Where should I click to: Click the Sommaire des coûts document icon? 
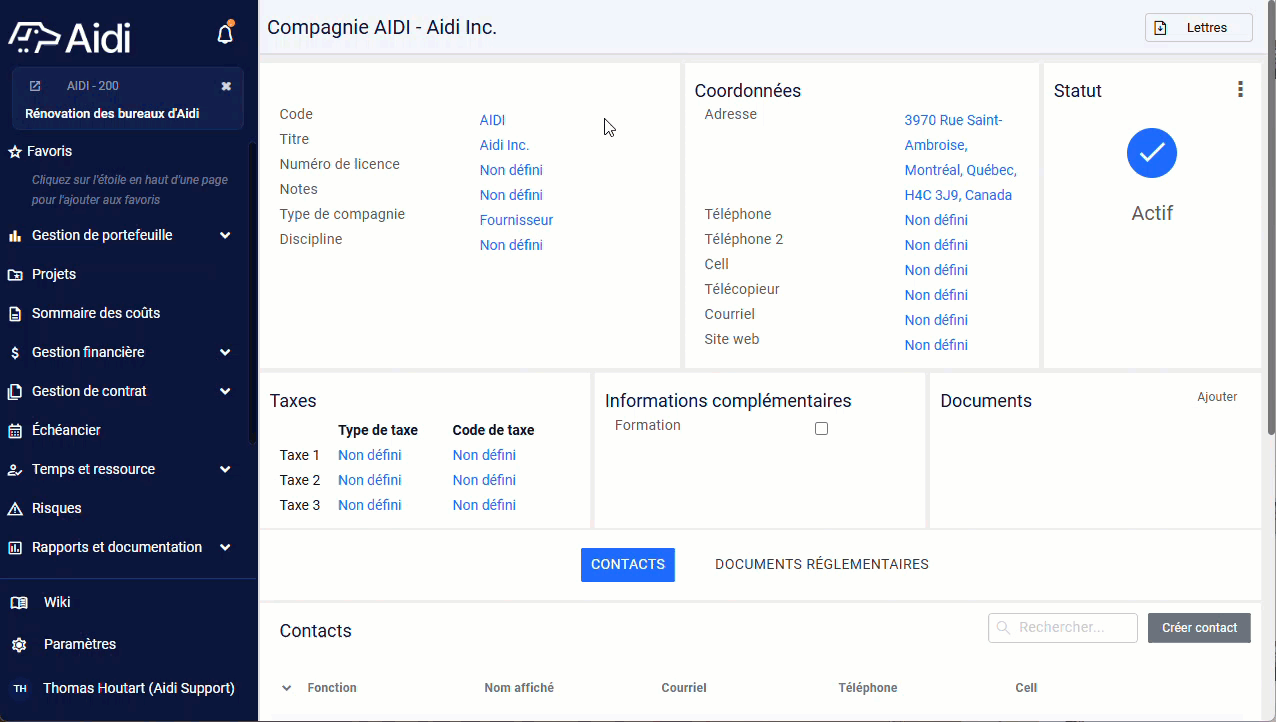pos(15,314)
